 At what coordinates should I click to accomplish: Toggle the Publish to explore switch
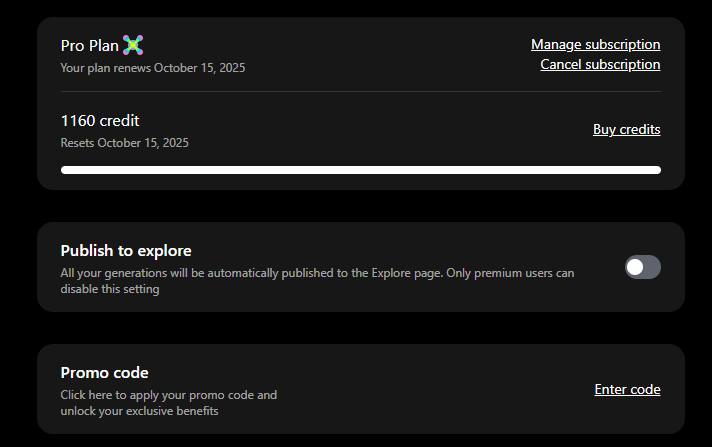[x=643, y=267]
